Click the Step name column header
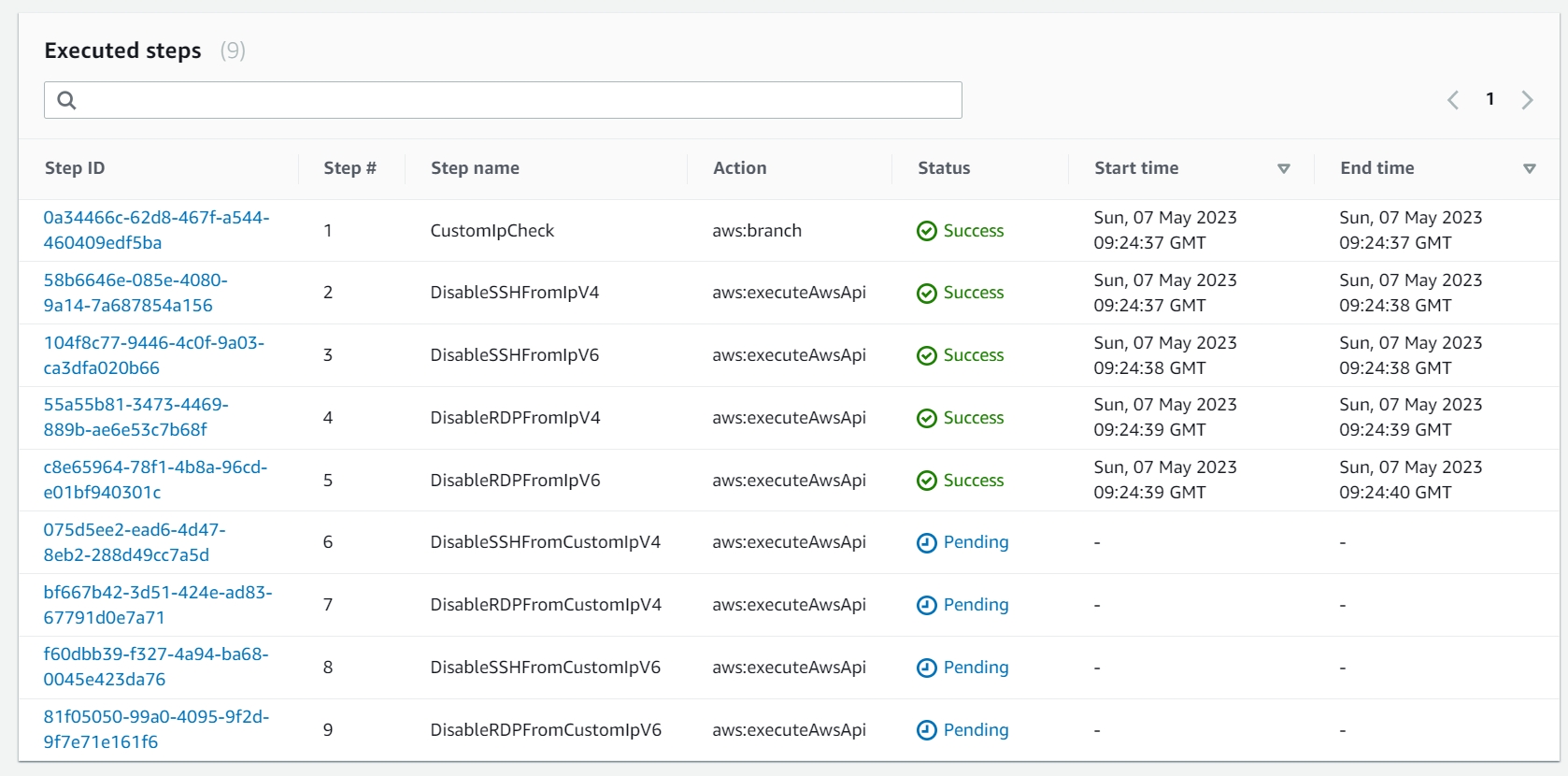1568x776 pixels. point(475,168)
